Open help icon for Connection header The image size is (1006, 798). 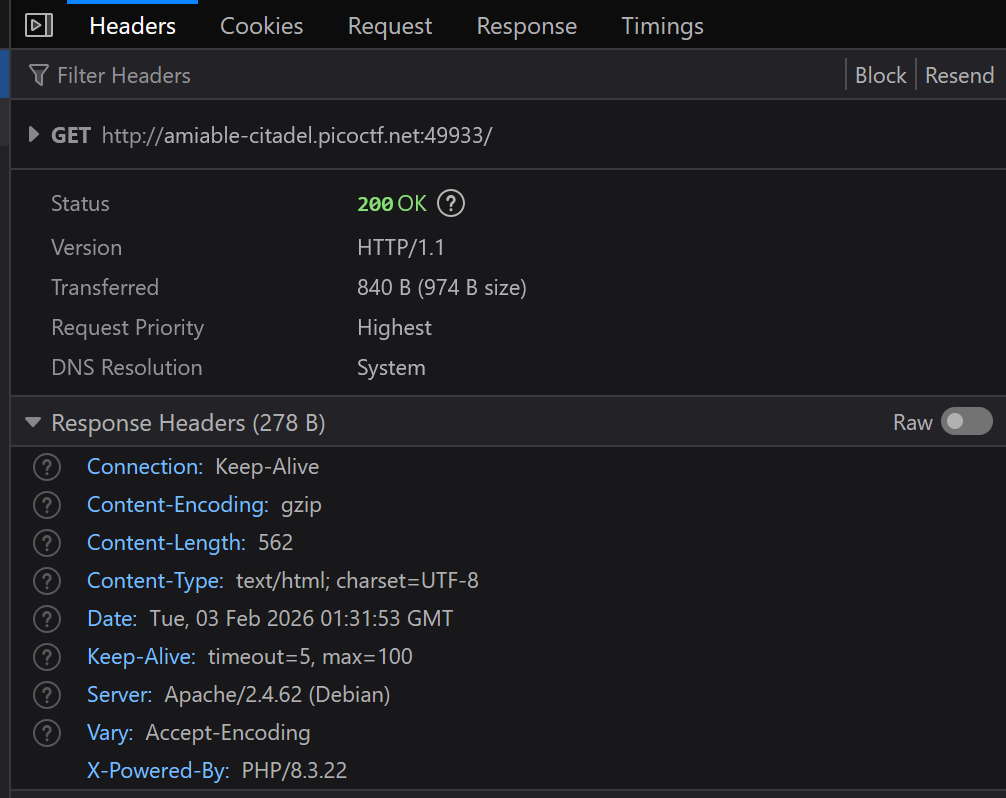pyautogui.click(x=47, y=467)
